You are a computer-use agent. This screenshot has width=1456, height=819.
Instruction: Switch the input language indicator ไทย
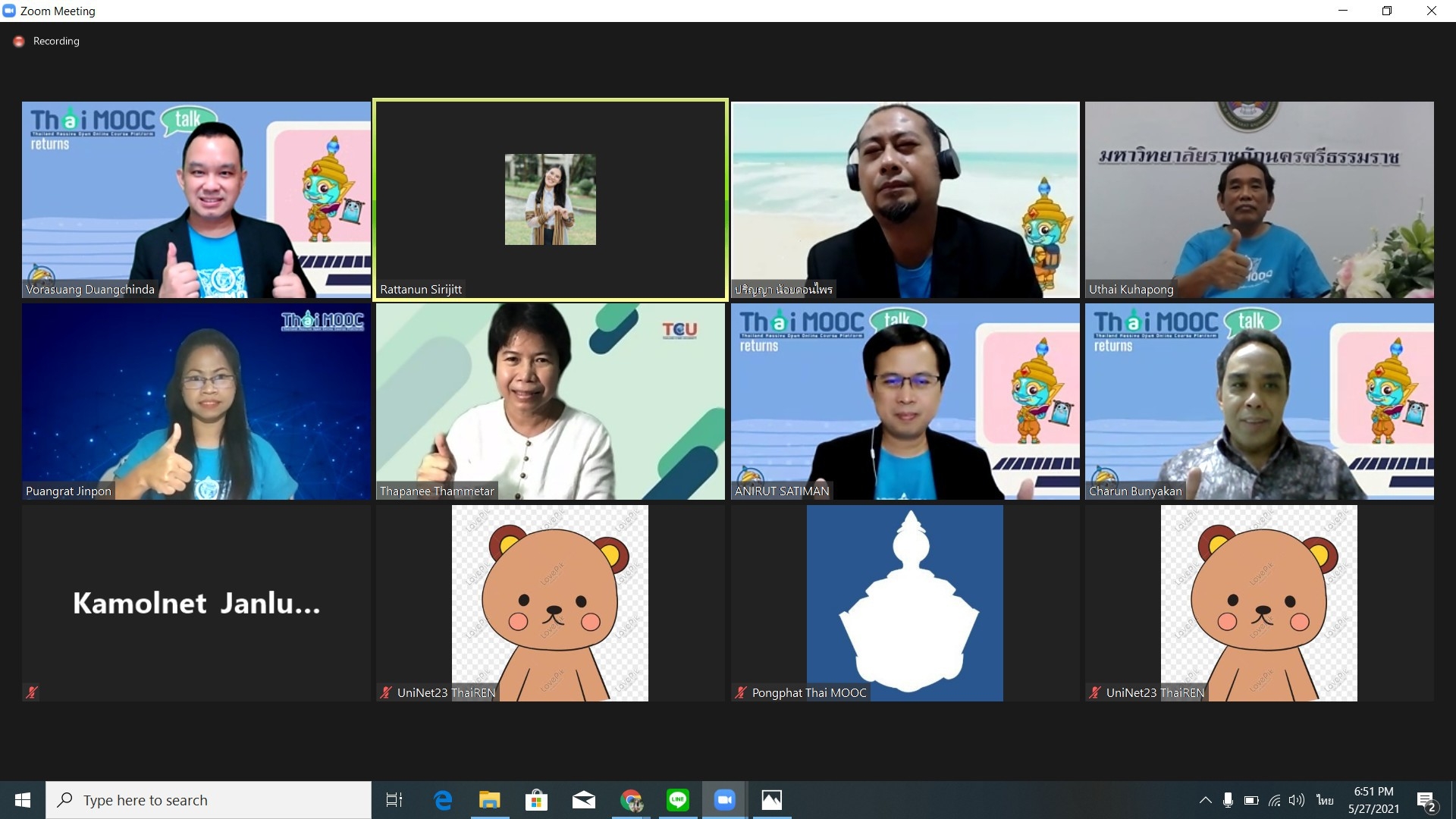coord(1325,800)
